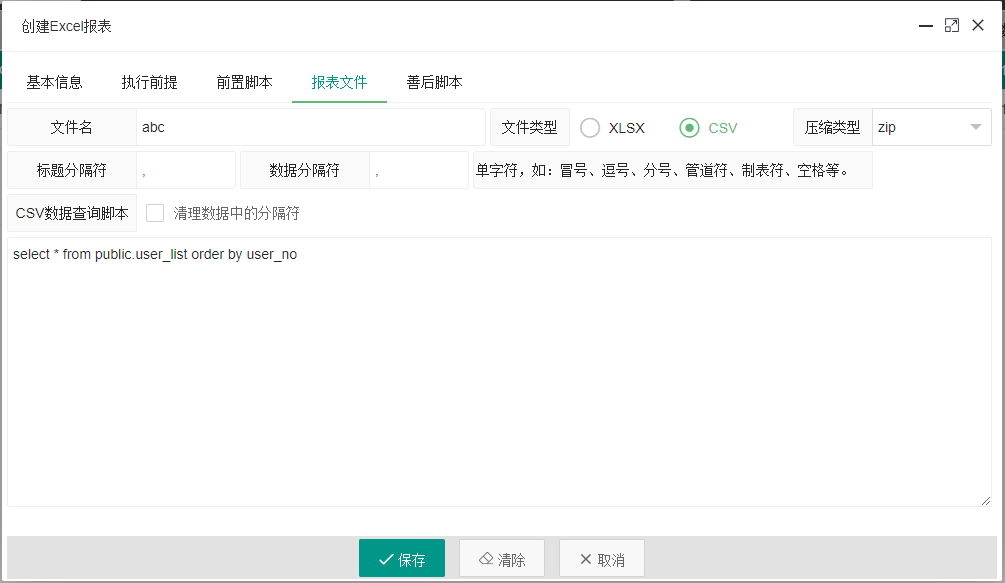1005x583 pixels.
Task: Click the 文件名 label
Action: click(72, 127)
